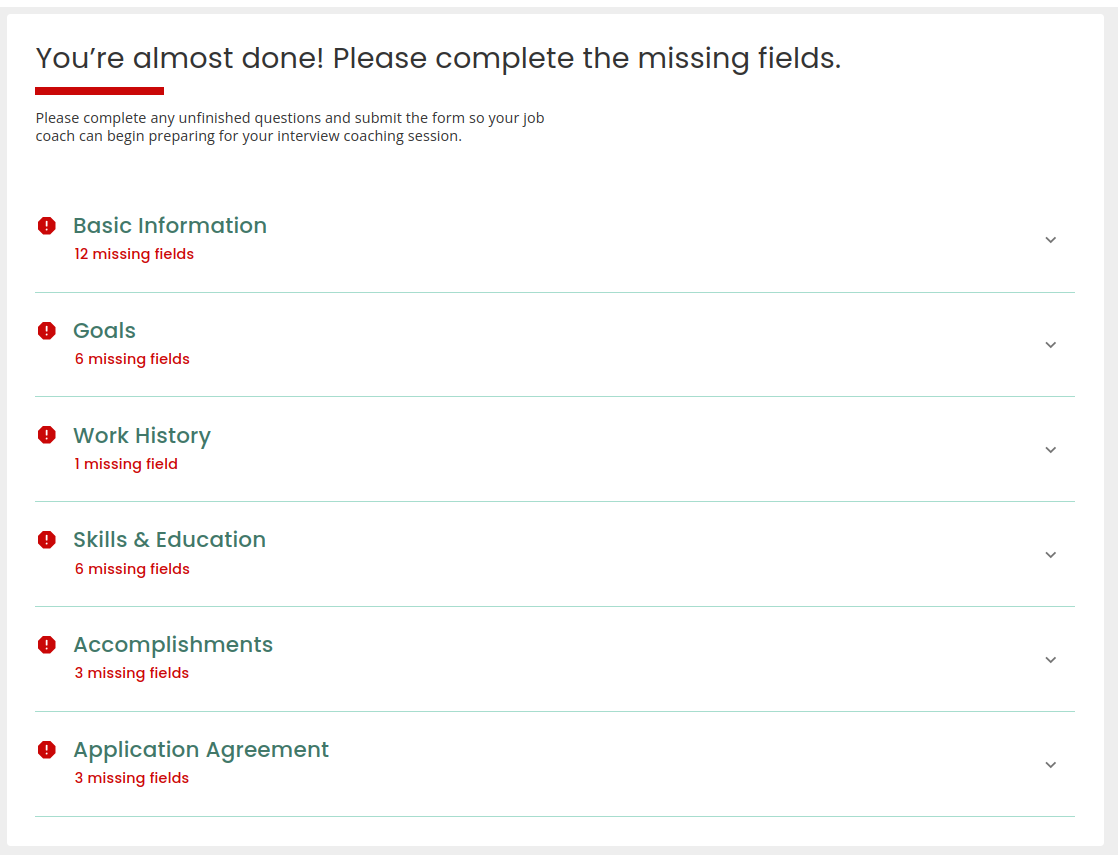Open the Application Agreement heading
Viewport: 1118px width, 855px height.
point(201,750)
